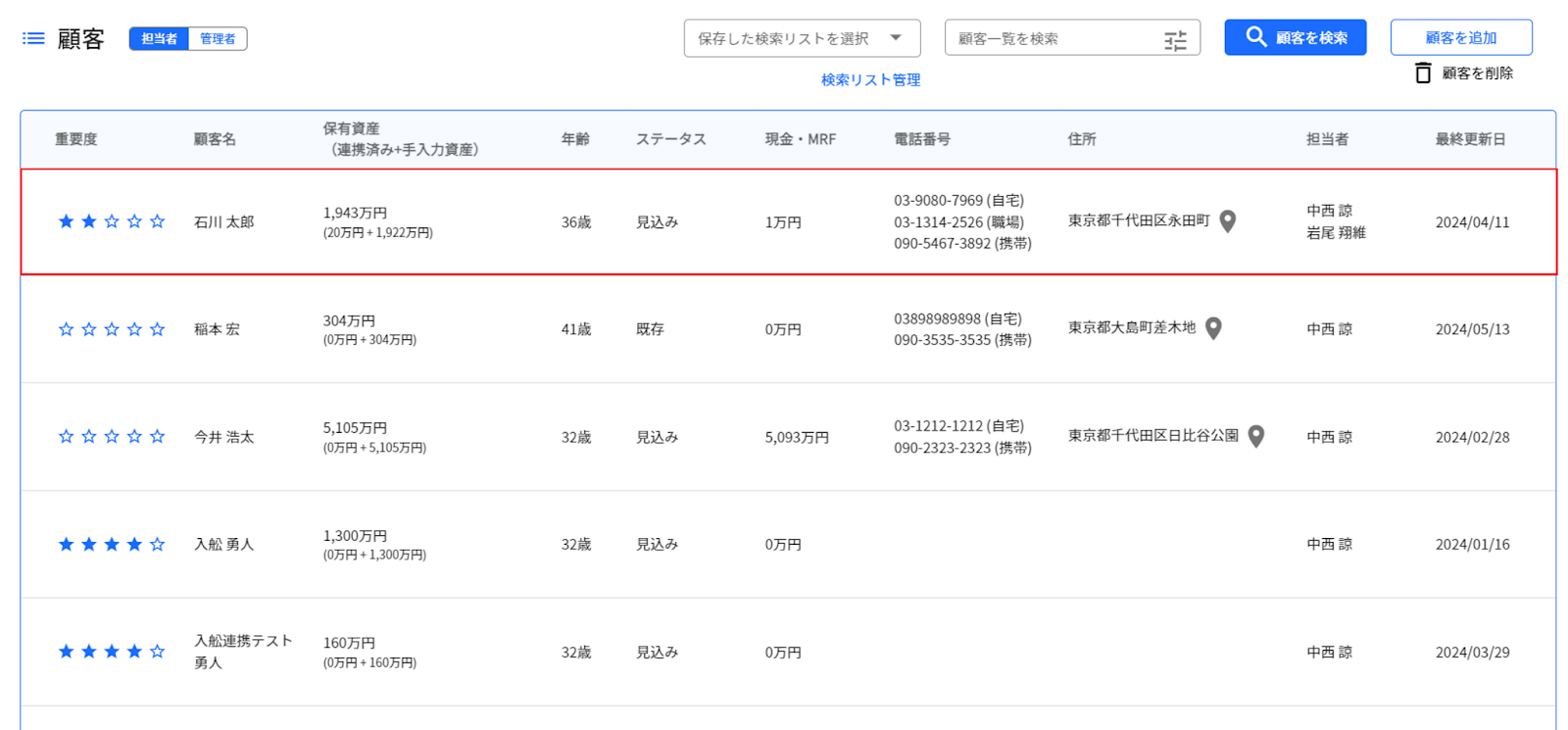The width and height of the screenshot is (1568, 730).
Task: Set 入船 勇人 importance to two stars
Action: [89, 544]
